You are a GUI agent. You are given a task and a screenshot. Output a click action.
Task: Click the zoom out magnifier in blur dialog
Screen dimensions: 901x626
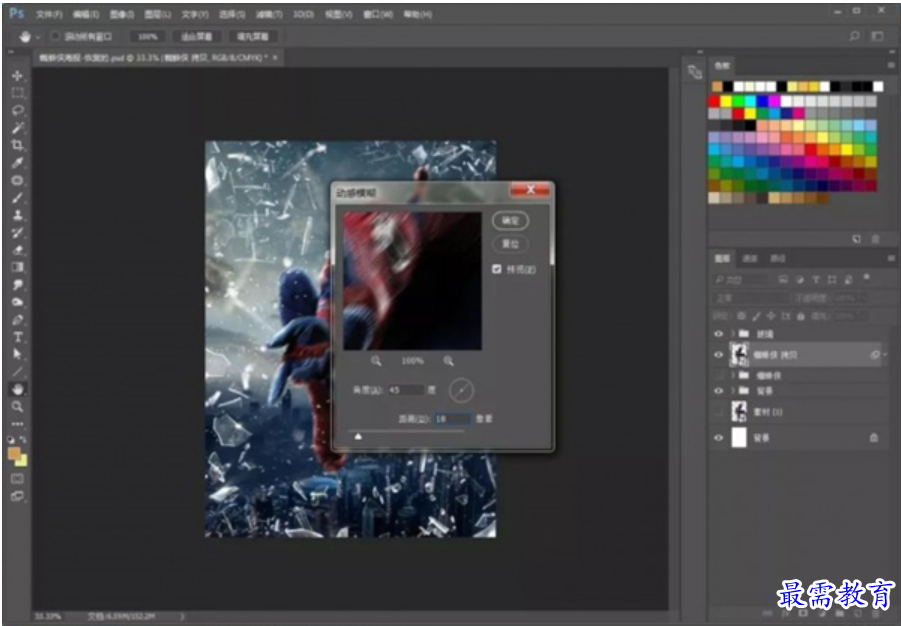pos(376,361)
